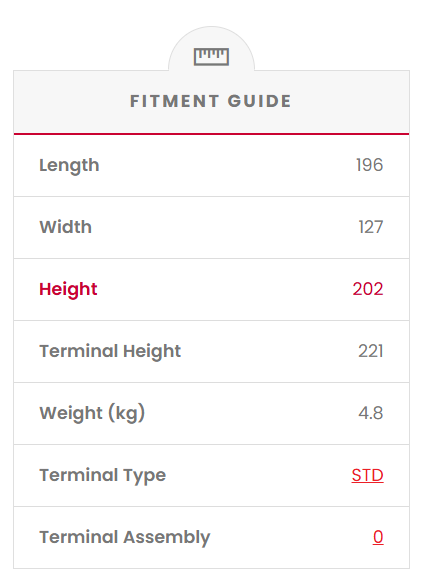The height and width of the screenshot is (578, 423).
Task: Click the red Height value 202
Action: click(368, 289)
